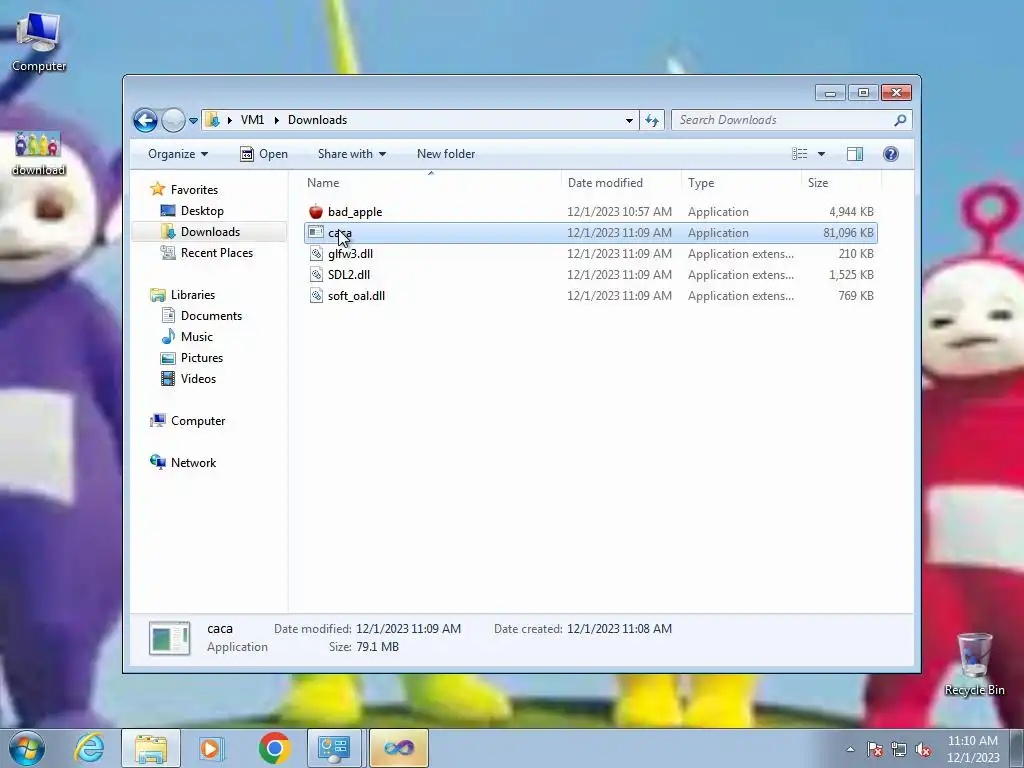Open the Pictures library
Image resolution: width=1024 pixels, height=768 pixels.
(202, 358)
